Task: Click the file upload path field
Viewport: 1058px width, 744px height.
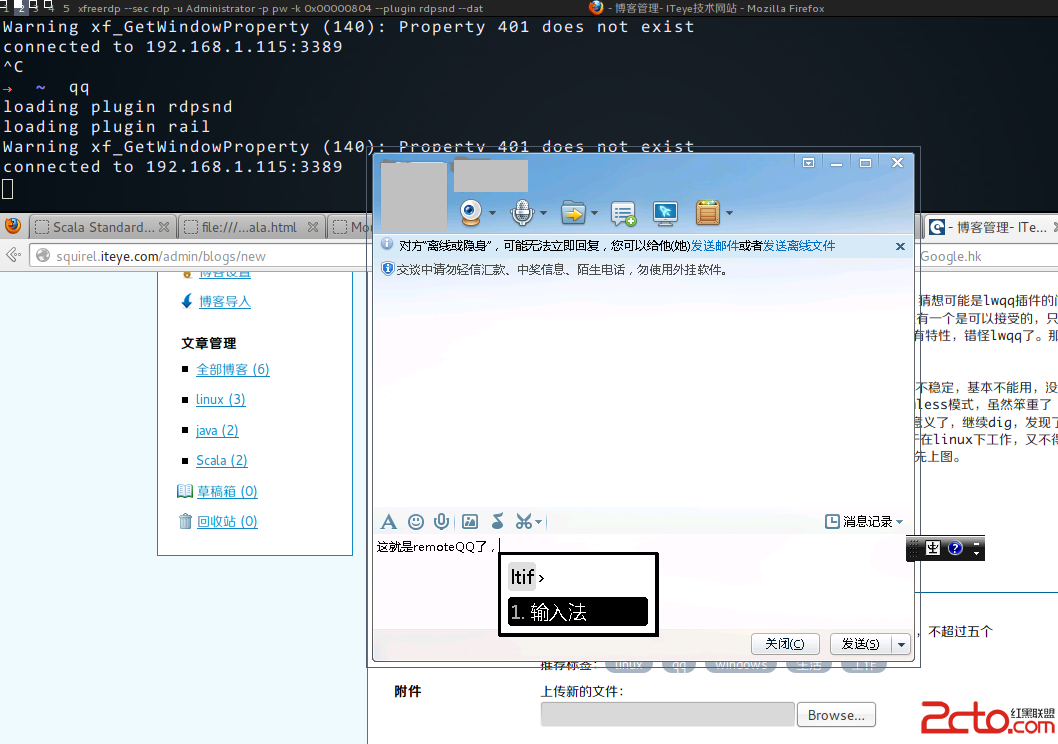Action: click(x=667, y=715)
